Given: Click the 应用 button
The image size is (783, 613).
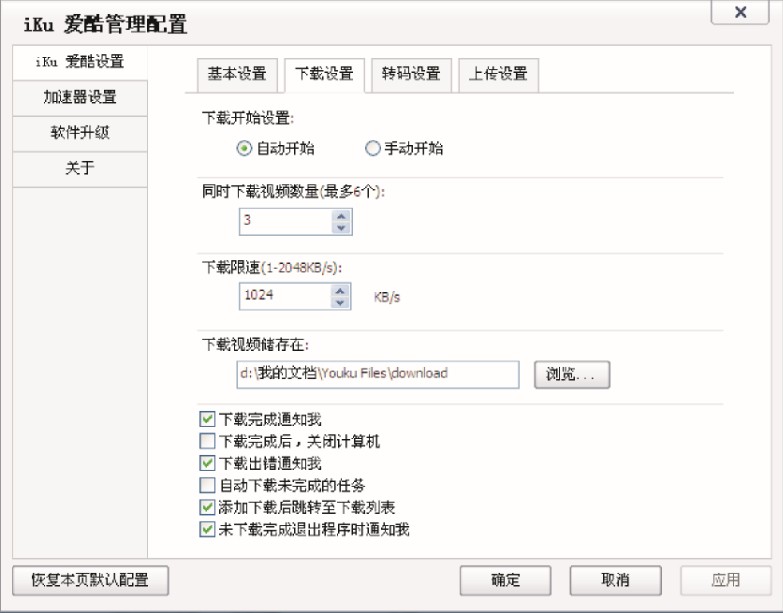Looking at the screenshot, I should pos(726,581).
